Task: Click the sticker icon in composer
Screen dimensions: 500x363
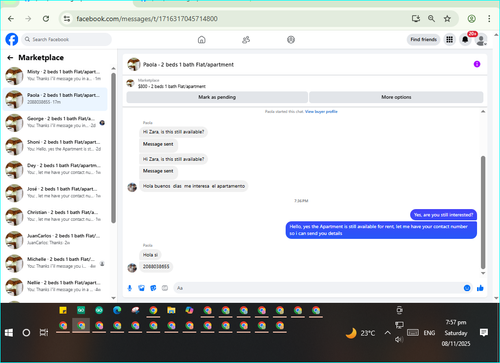Action: [153, 288]
